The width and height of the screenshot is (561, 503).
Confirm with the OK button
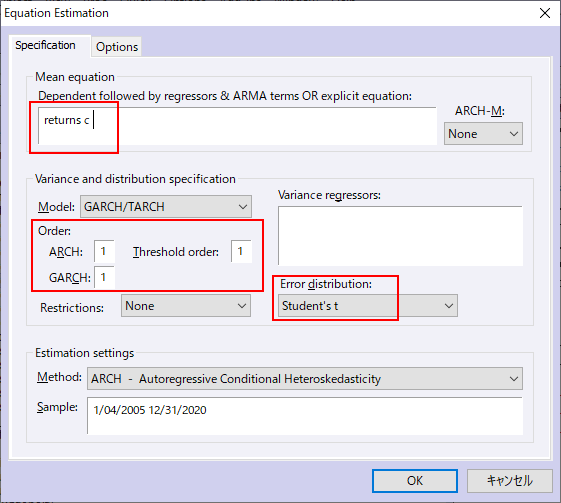click(x=415, y=481)
